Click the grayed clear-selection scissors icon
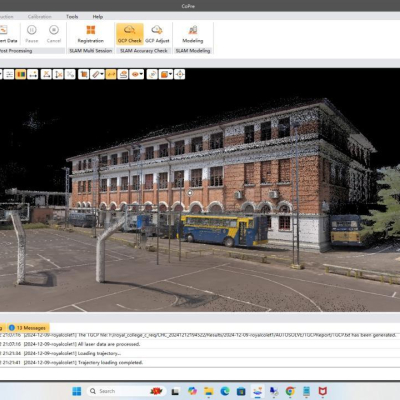Screen dimensions: 400x400 click(70, 74)
